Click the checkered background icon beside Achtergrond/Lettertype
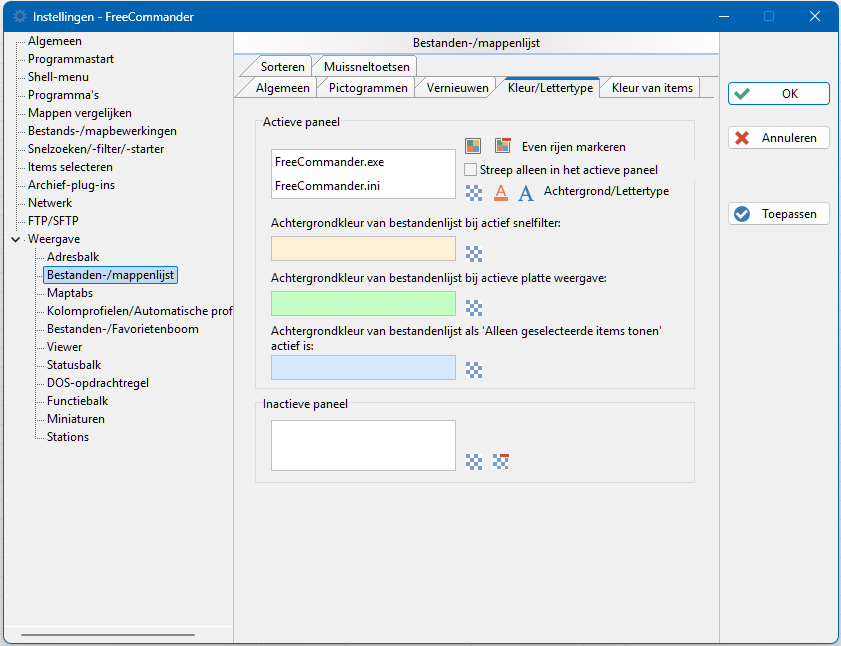 [474, 191]
